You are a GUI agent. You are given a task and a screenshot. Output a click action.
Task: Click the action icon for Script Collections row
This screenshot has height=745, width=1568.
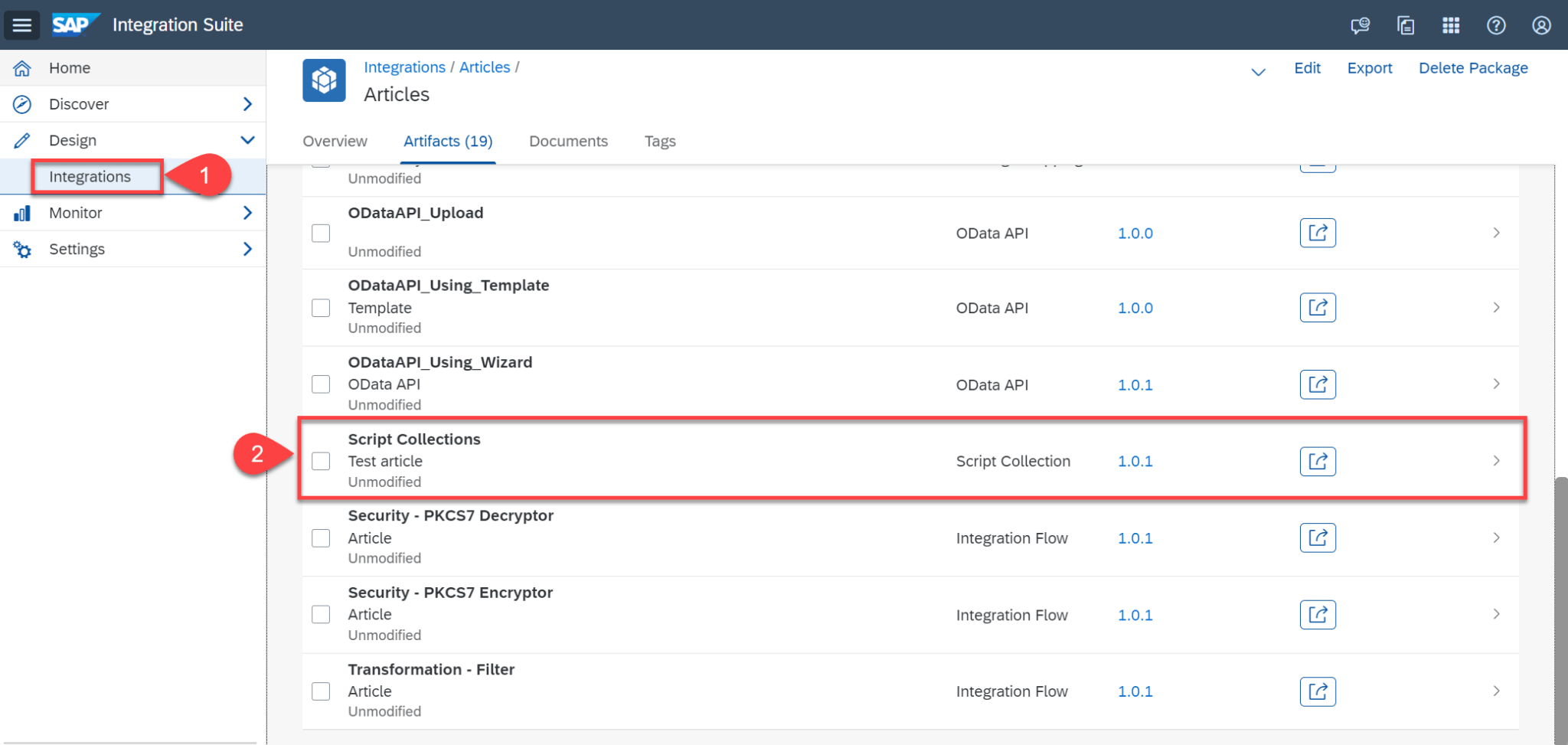(1317, 462)
